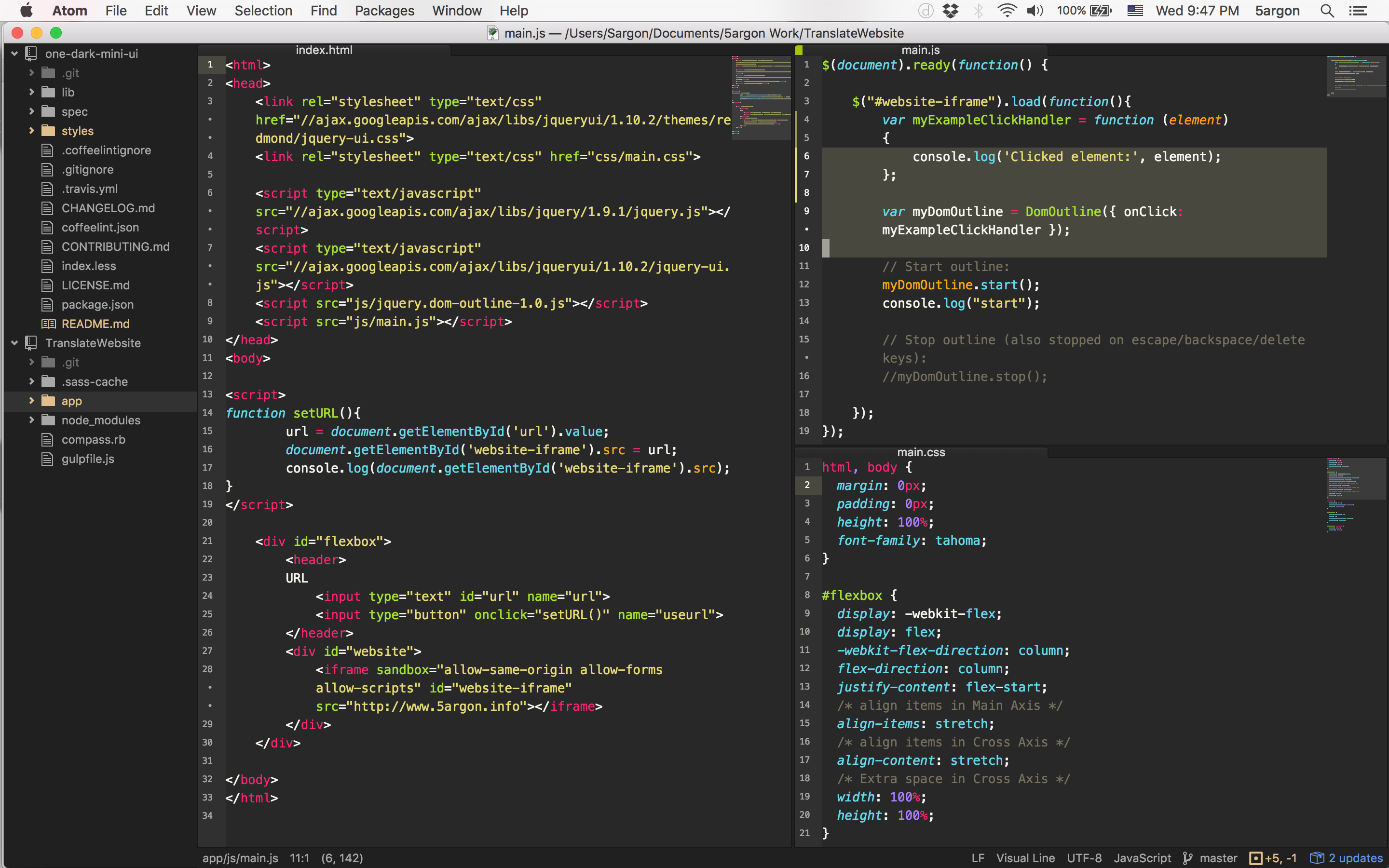Click the CHANGELOG.md file icon
The width and height of the screenshot is (1389, 868).
point(48,208)
